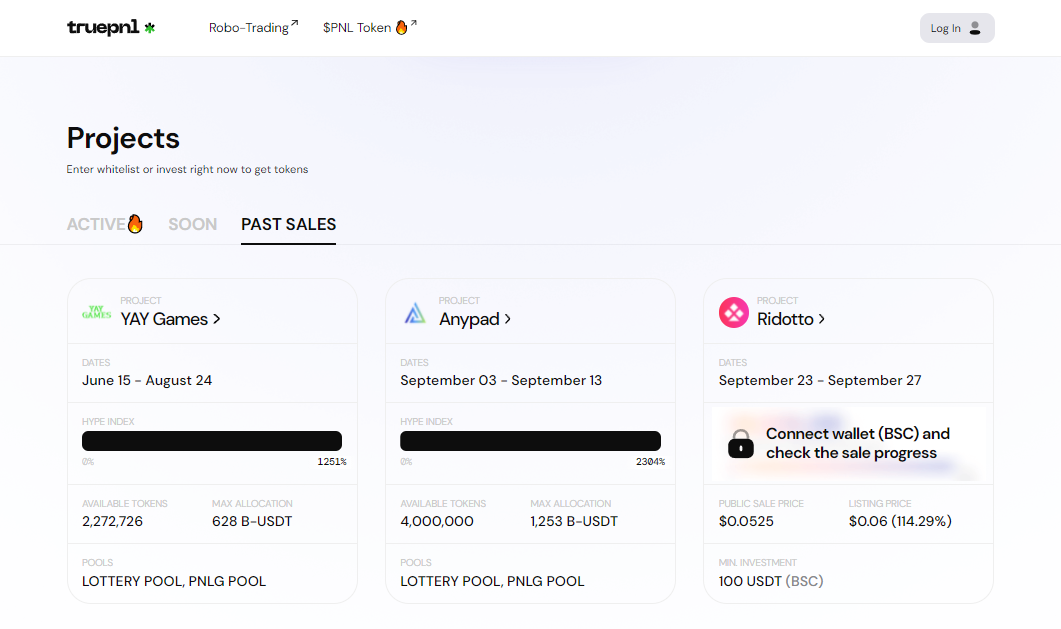Viewport: 1061px width, 629px height.
Task: Select the PAST SALES tab
Action: [288, 224]
